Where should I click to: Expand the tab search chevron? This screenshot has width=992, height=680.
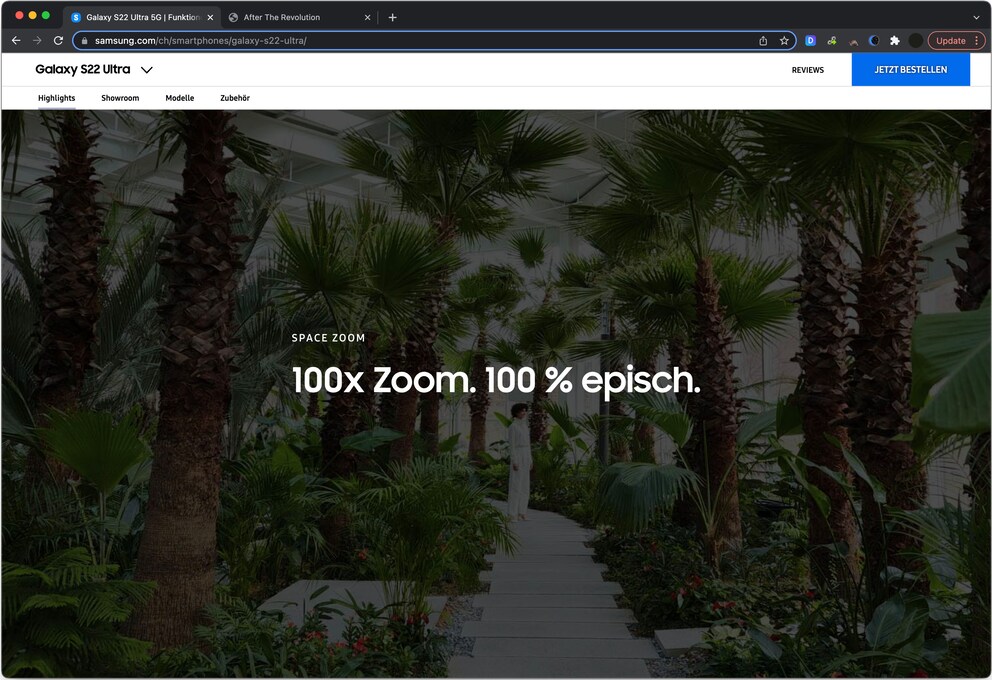(976, 17)
